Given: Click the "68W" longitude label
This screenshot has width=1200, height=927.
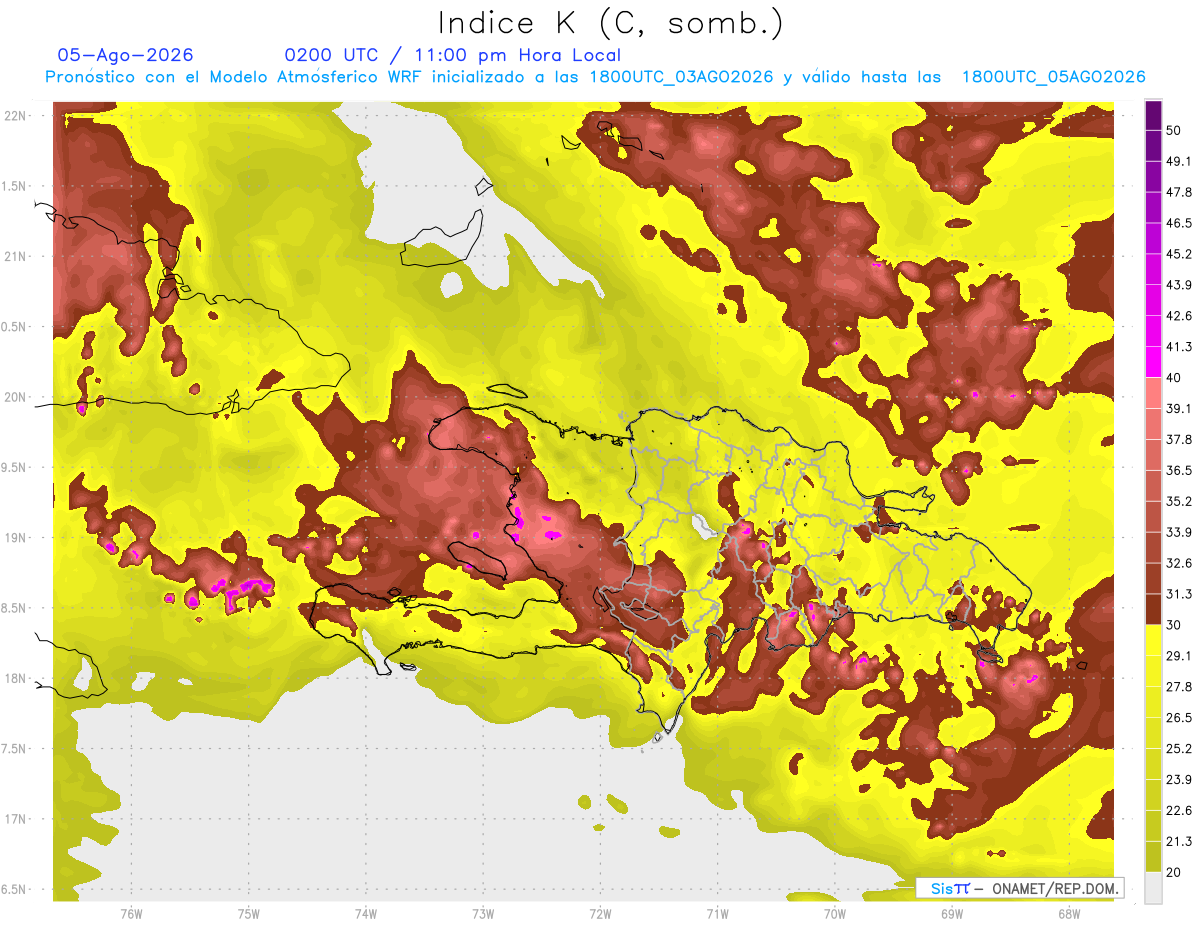Looking at the screenshot, I should [1069, 913].
